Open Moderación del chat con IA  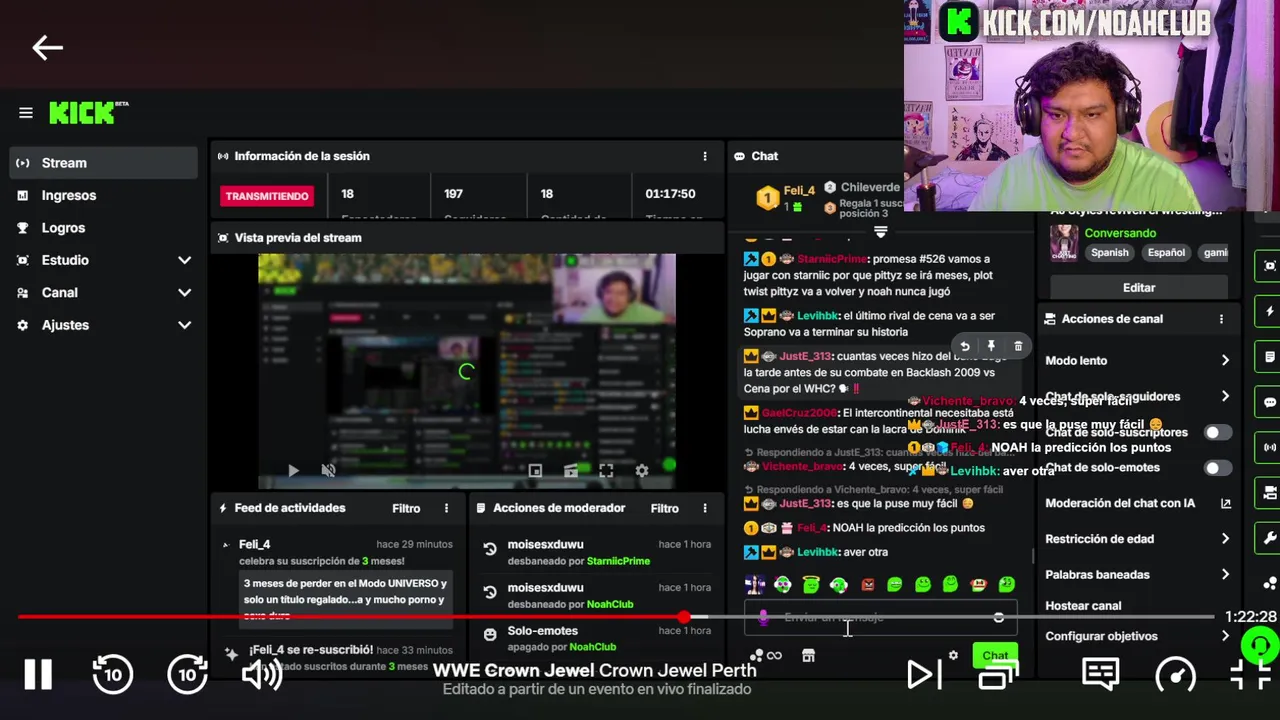point(1138,503)
